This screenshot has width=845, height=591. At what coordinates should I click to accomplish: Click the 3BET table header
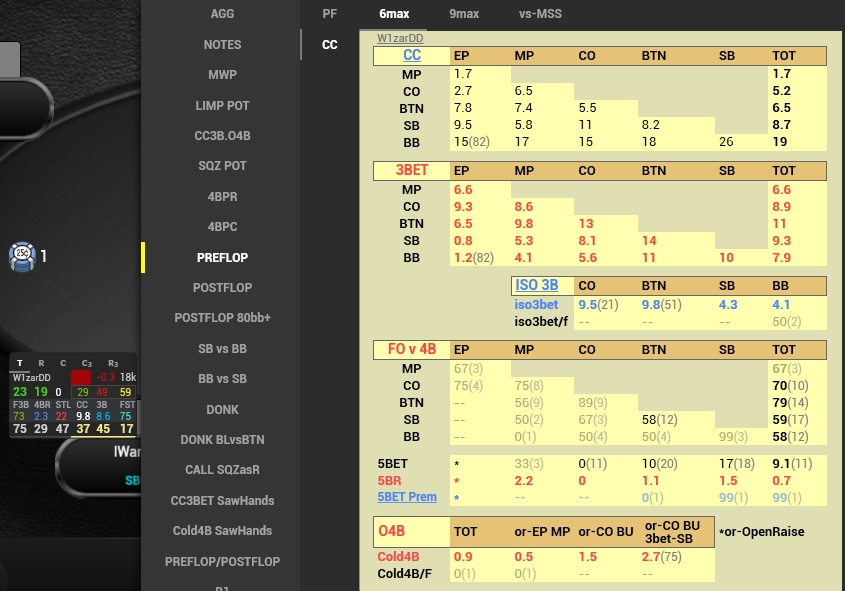[x=412, y=170]
